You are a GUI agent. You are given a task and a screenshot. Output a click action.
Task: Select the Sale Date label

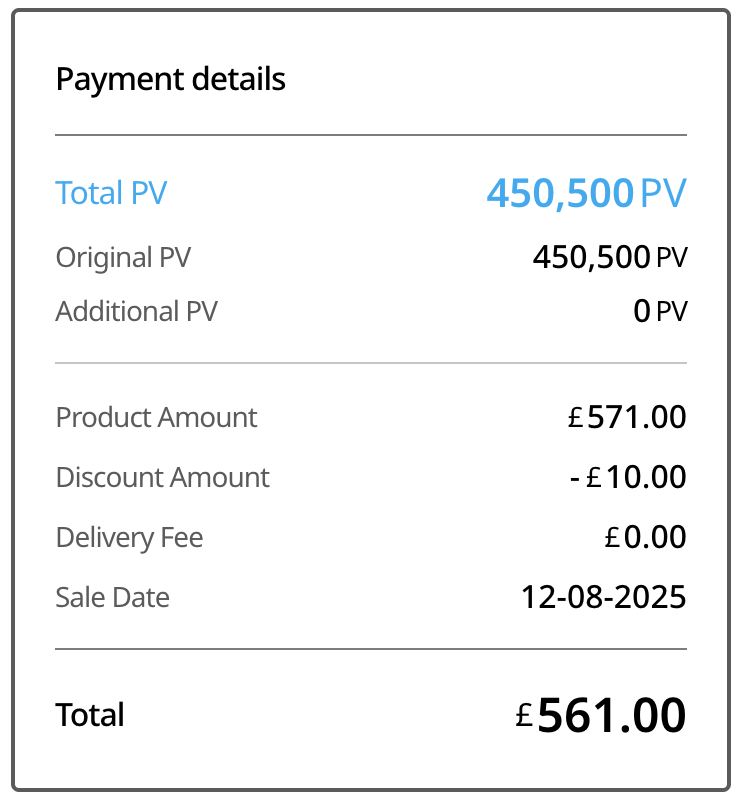pos(112,597)
